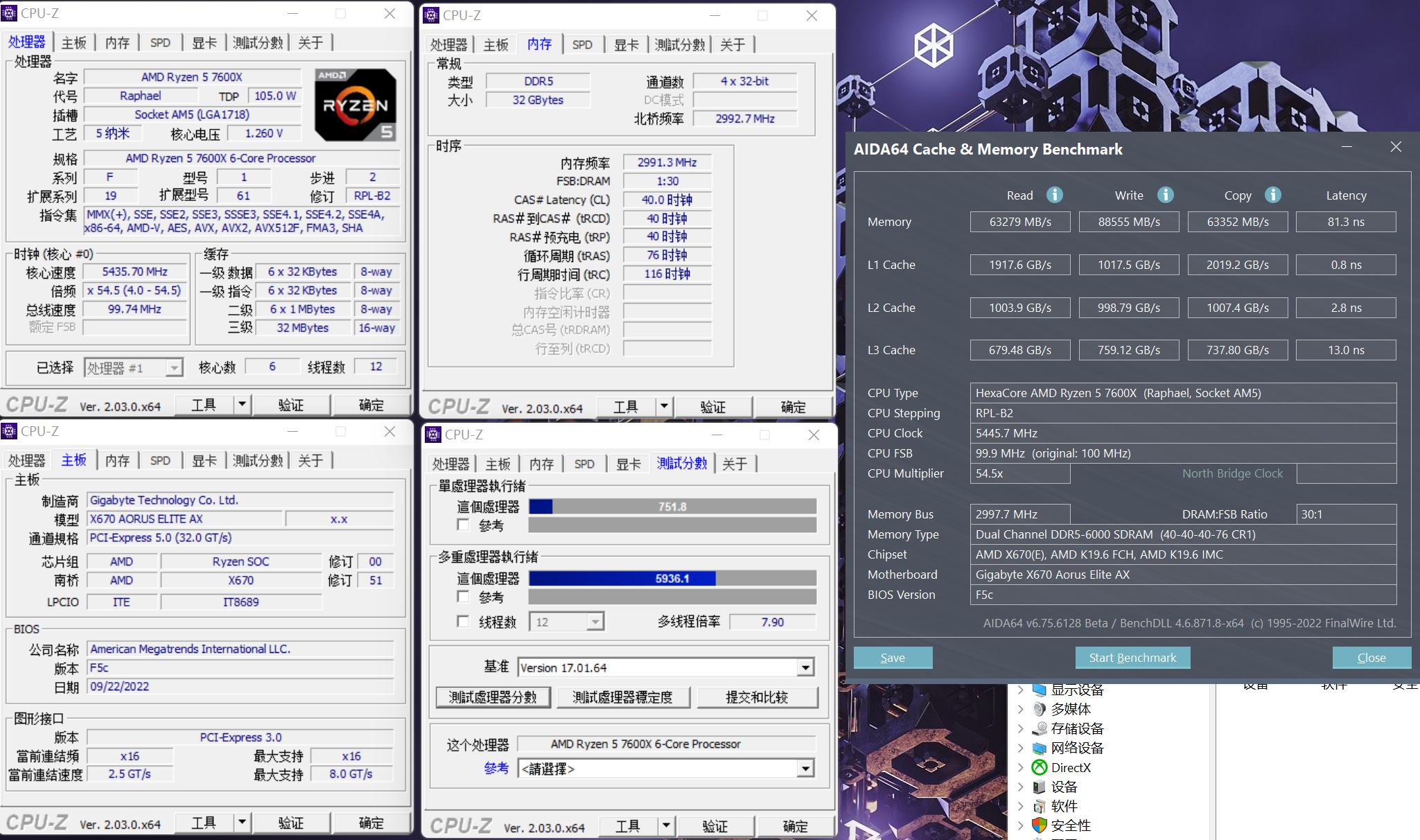Click the 测试处理器分数 benchmark button

click(492, 697)
